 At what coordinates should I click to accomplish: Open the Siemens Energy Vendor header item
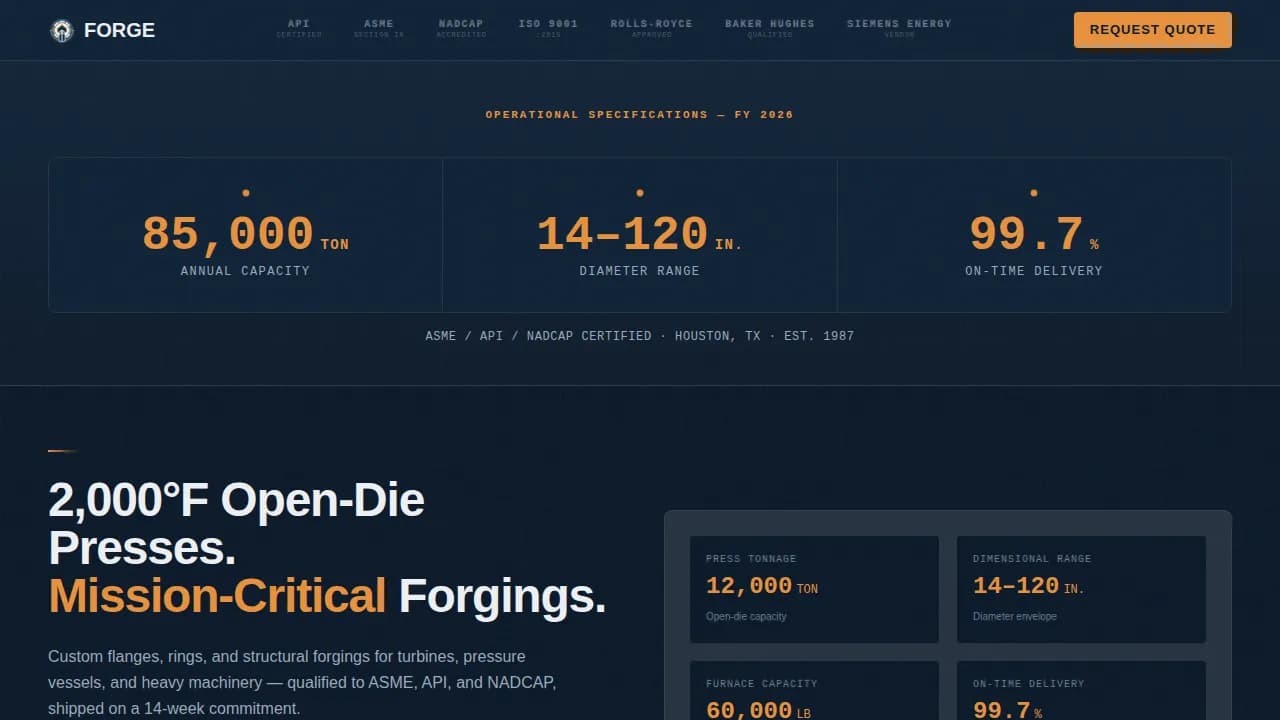[x=899, y=28]
